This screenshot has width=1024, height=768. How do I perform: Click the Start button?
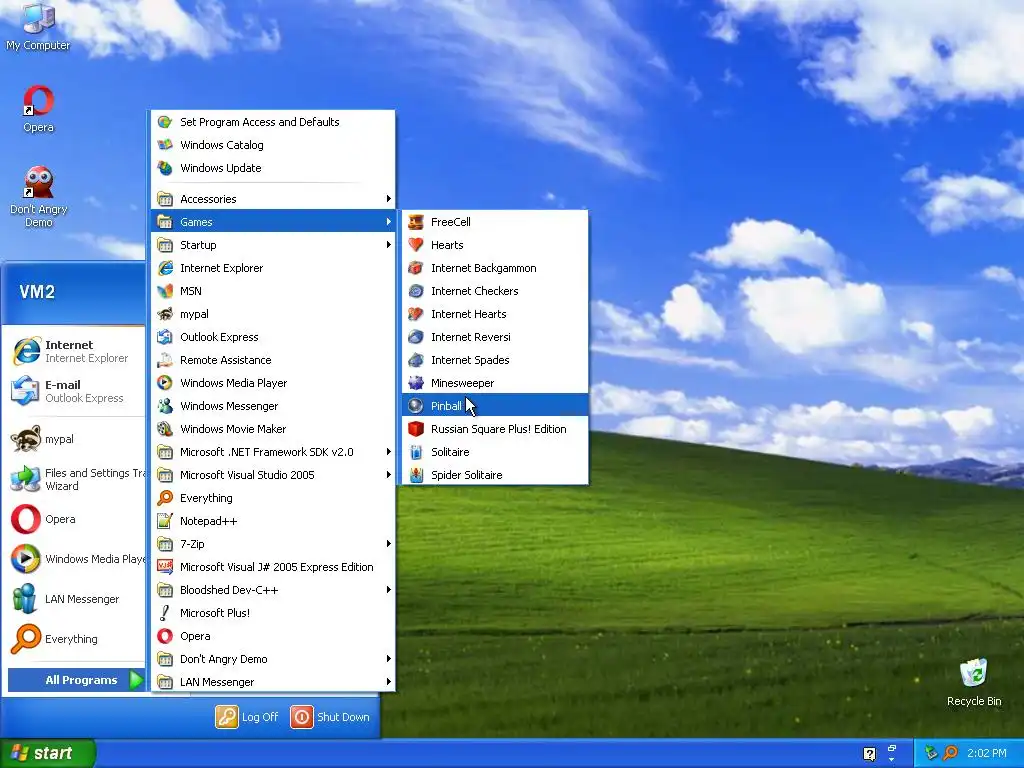(x=48, y=753)
